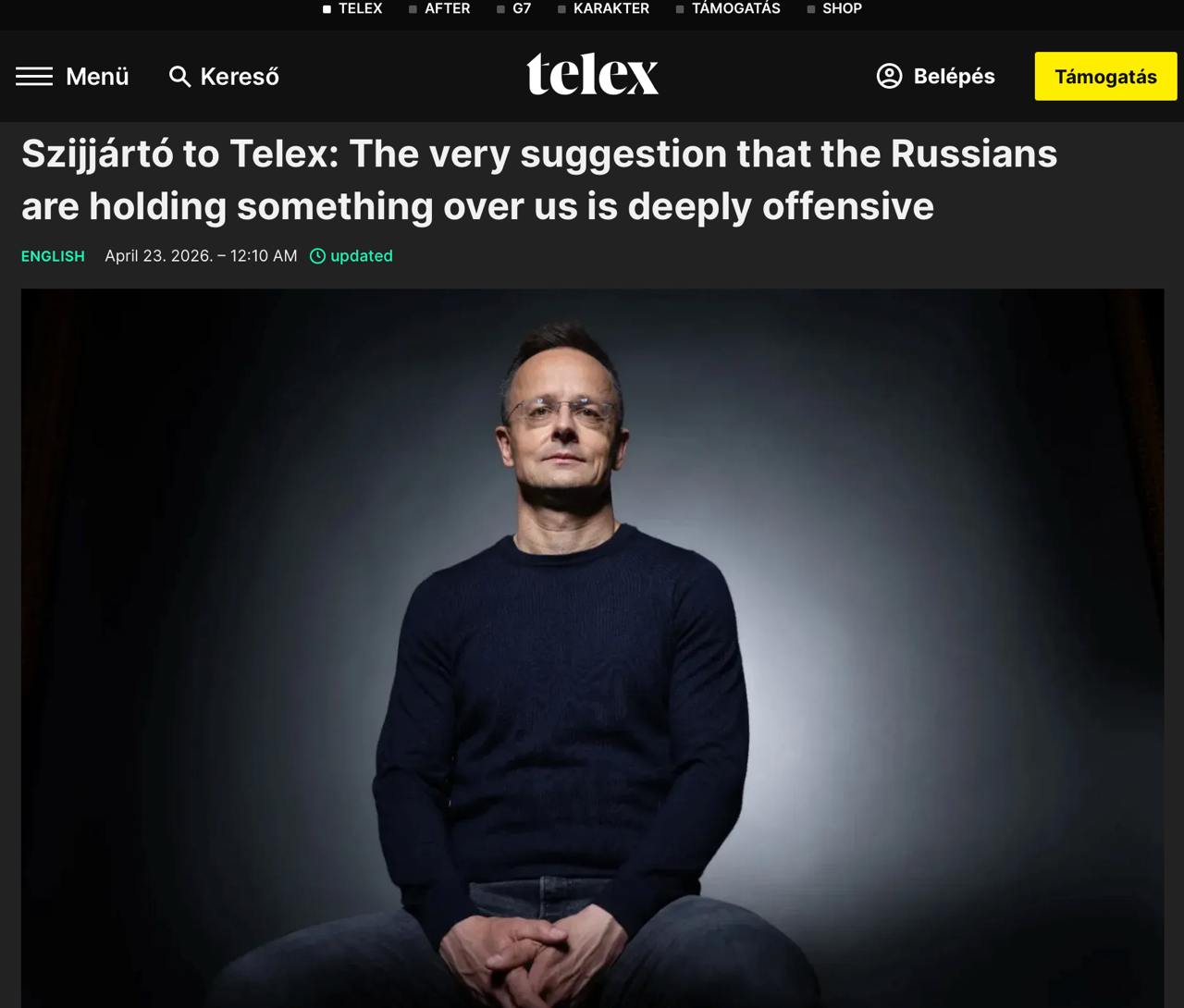
Task: Select TÁMOGATÁS in the top navigation
Action: (x=736, y=8)
